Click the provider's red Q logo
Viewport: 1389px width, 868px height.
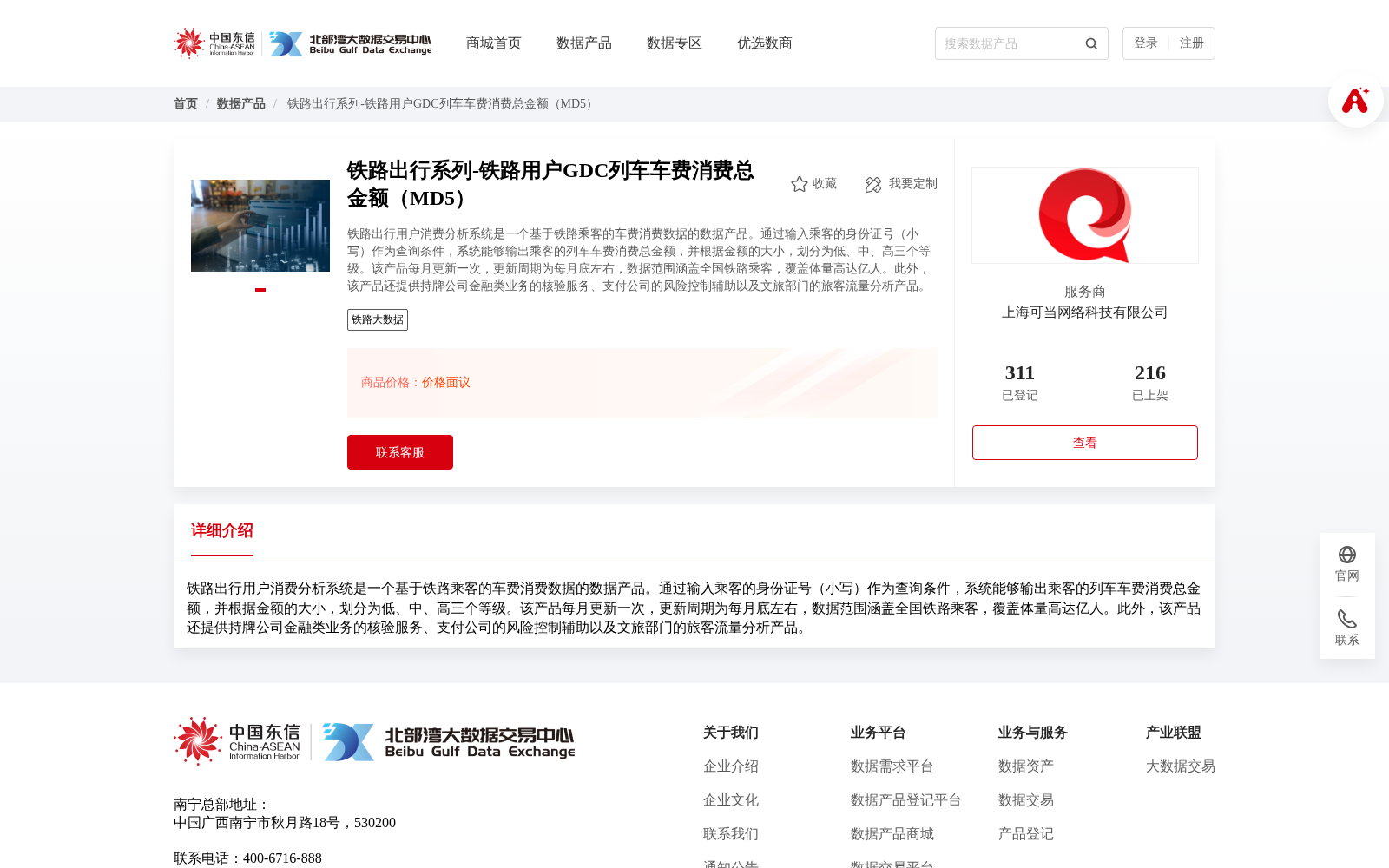[1085, 215]
